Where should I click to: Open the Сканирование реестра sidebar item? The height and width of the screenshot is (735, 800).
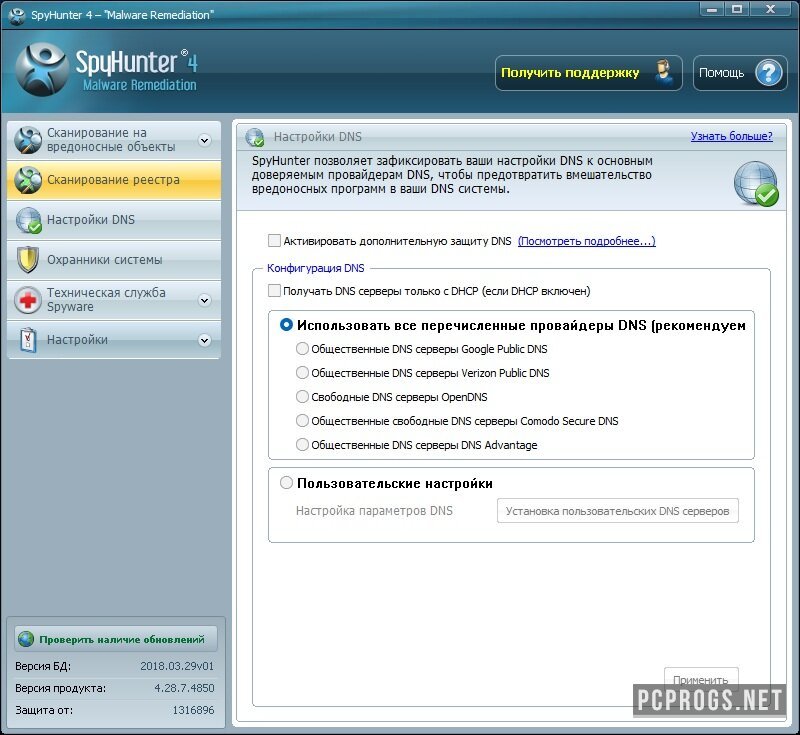pyautogui.click(x=113, y=180)
